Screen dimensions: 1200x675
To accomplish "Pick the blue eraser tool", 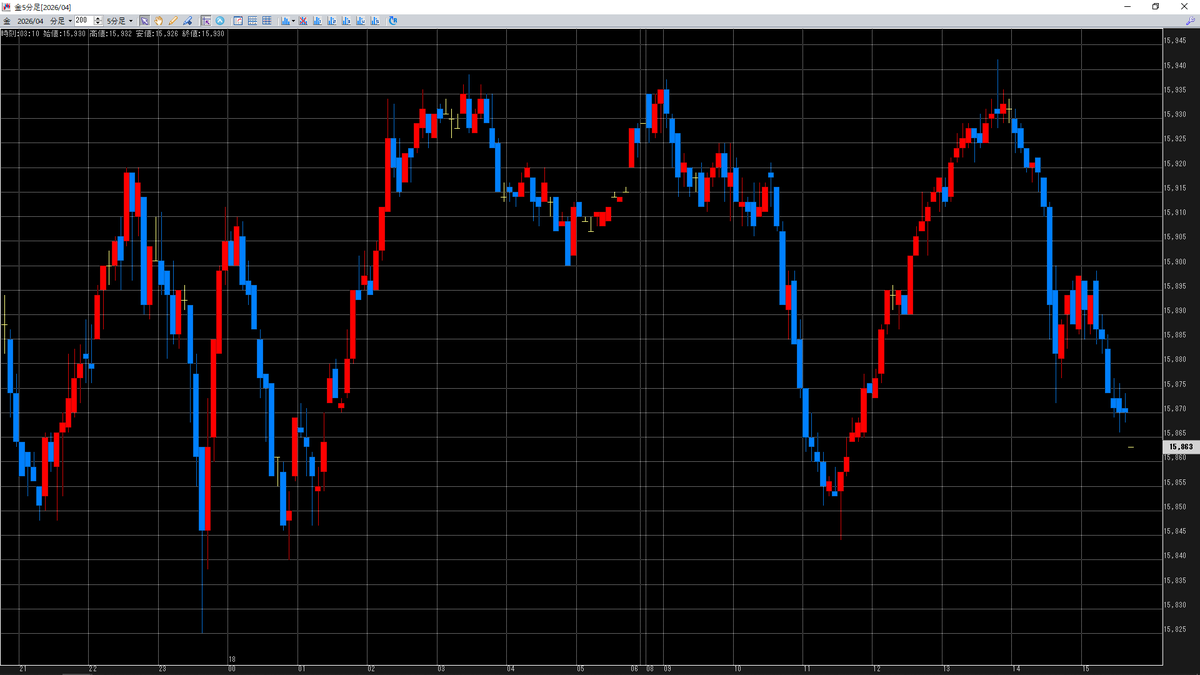I will (187, 20).
